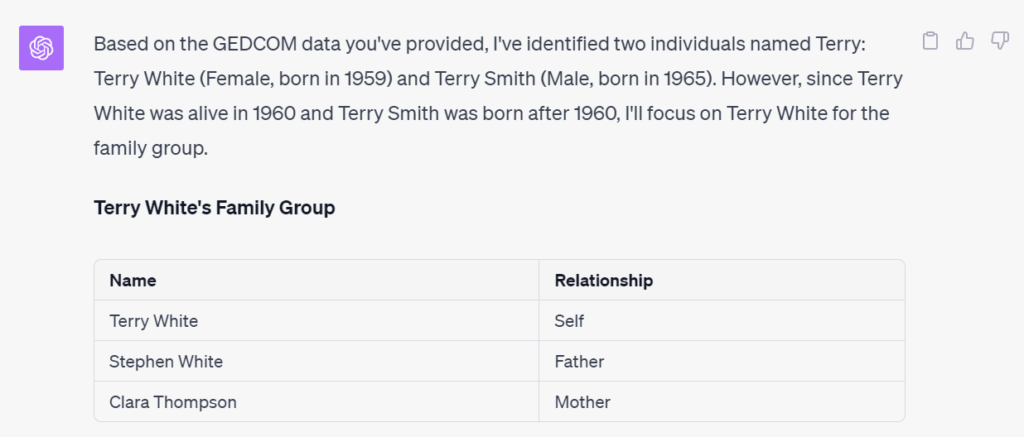
Task: Click the Mother relationship cell
Action: tap(722, 402)
